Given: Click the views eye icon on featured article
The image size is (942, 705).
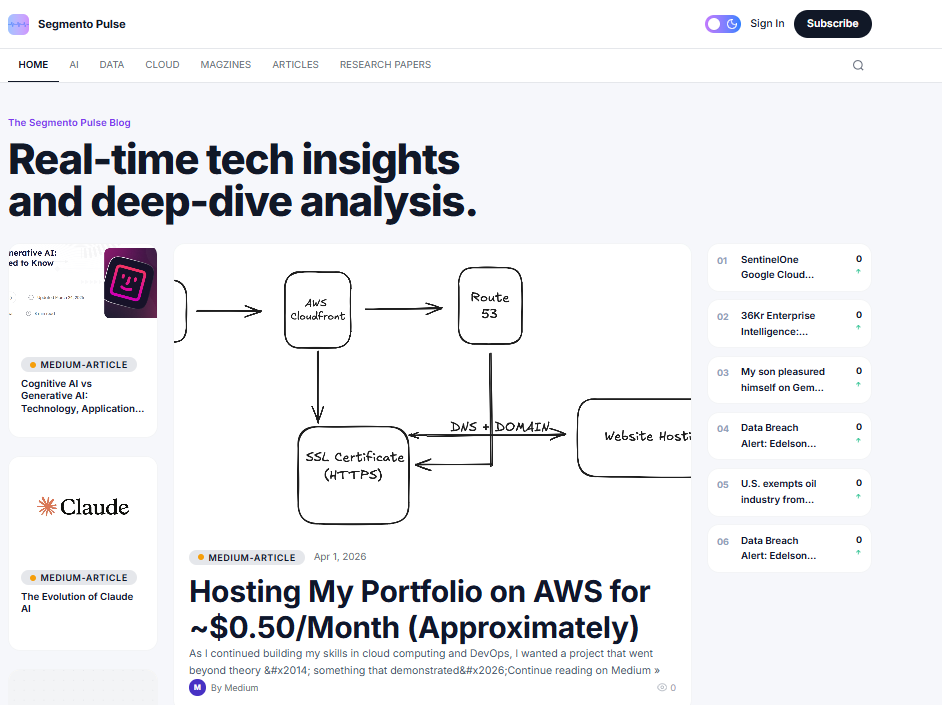Looking at the screenshot, I should click(x=661, y=688).
